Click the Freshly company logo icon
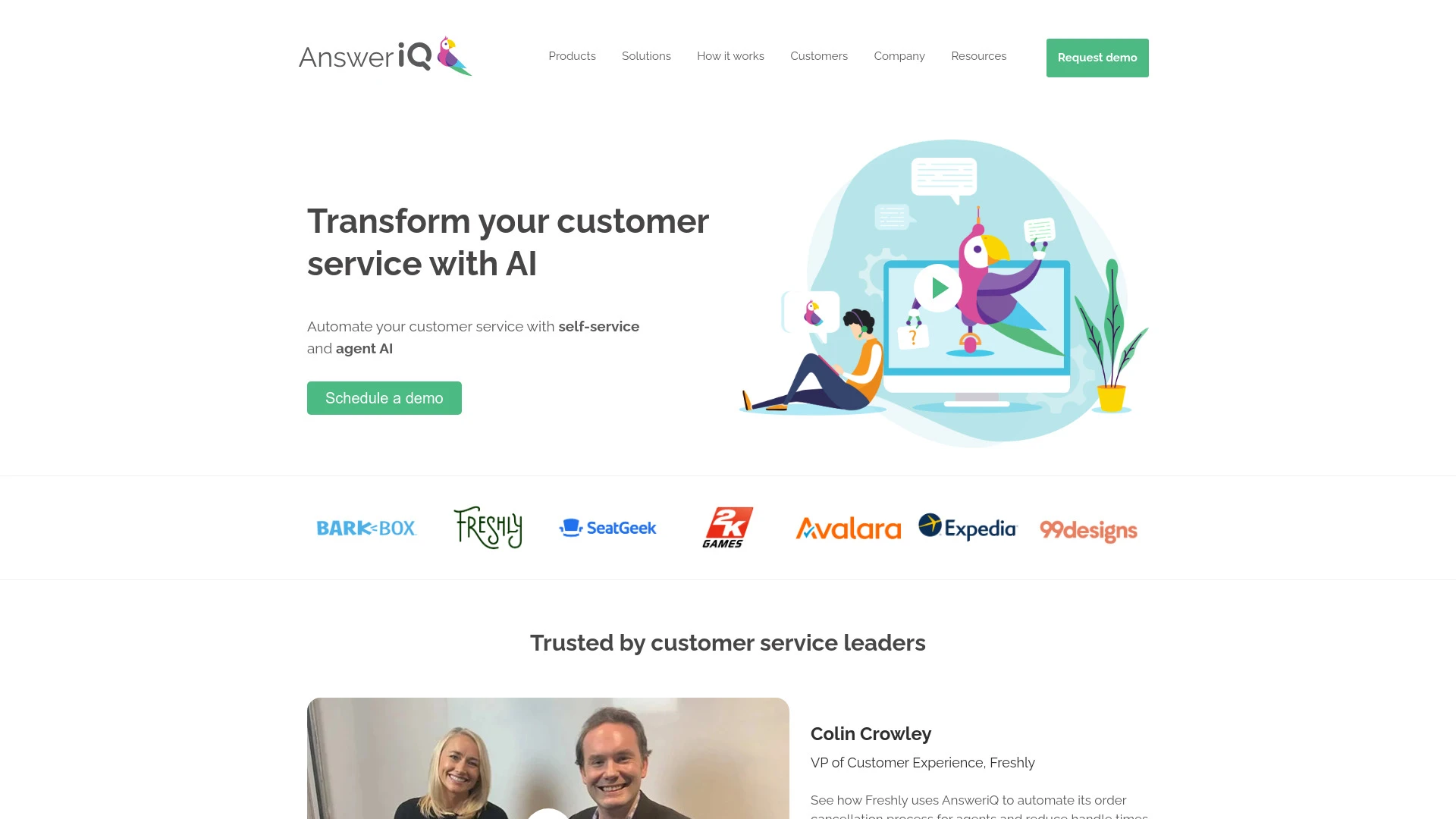The image size is (1456, 819). click(487, 527)
